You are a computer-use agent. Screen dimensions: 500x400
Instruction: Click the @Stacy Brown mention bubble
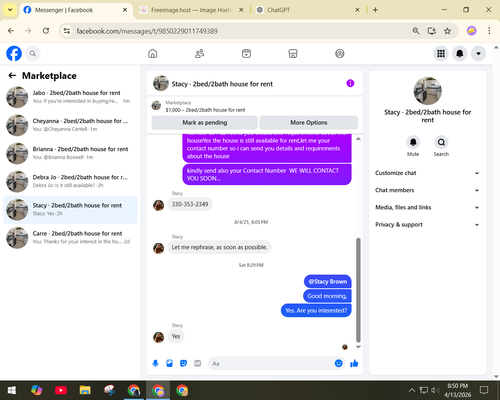328,282
